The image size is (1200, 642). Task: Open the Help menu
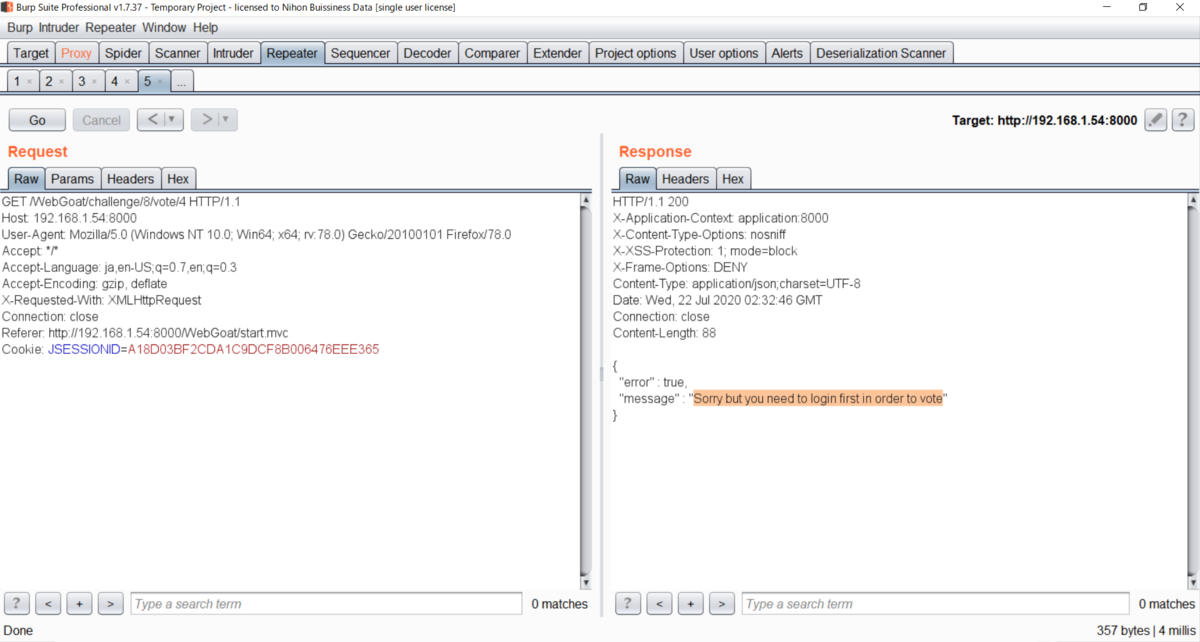pyautogui.click(x=205, y=28)
